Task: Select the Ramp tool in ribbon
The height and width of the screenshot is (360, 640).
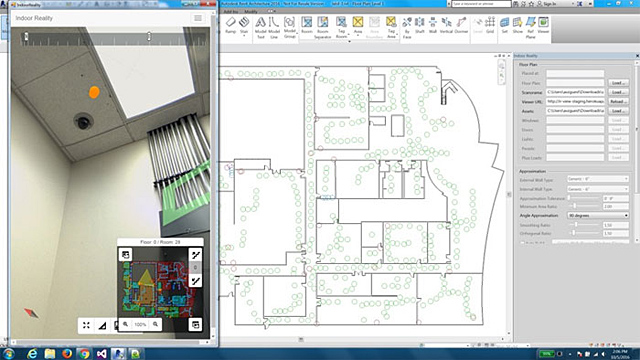Action: pos(231,26)
